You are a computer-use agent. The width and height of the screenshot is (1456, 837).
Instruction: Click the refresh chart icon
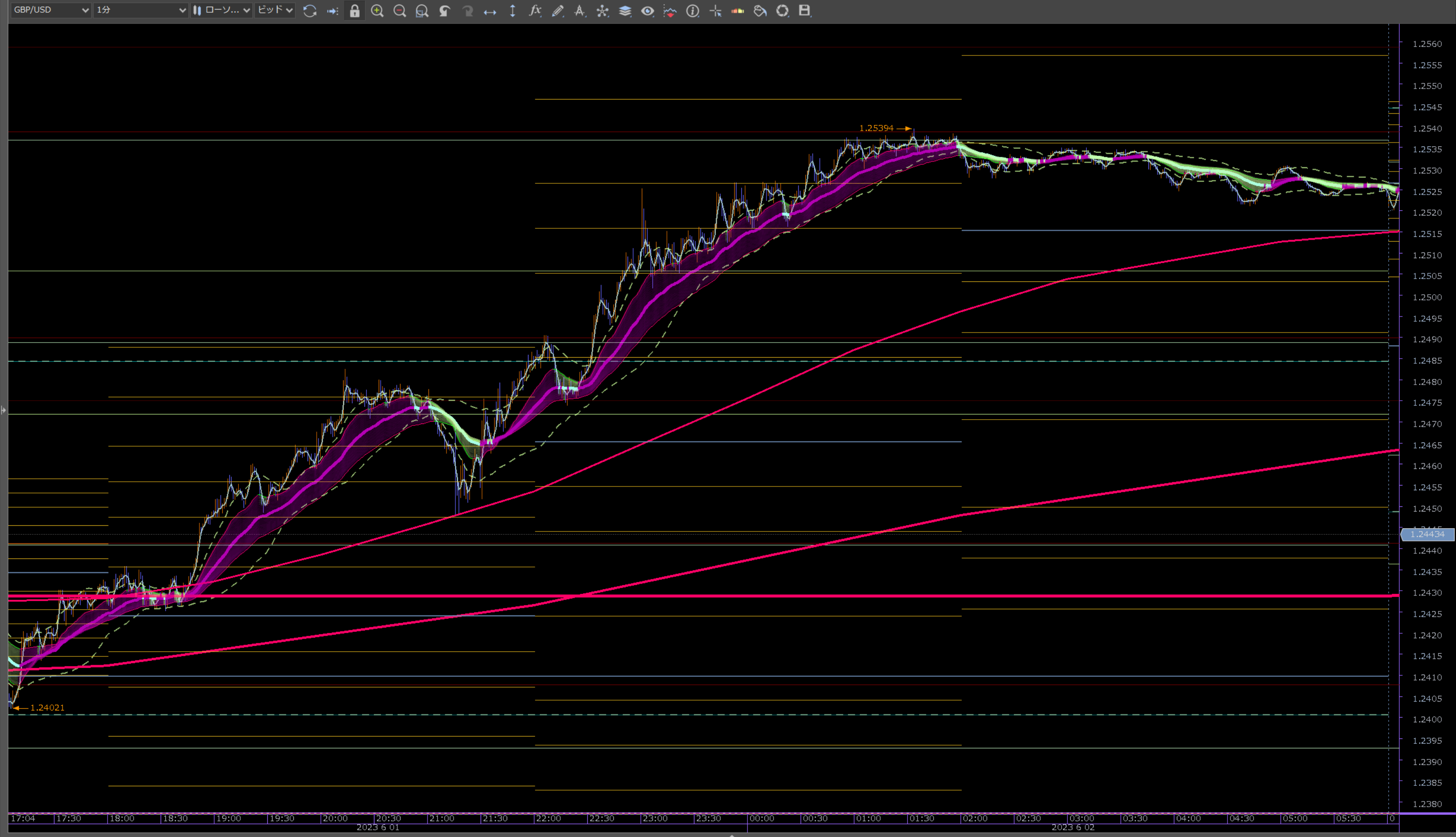tap(310, 10)
